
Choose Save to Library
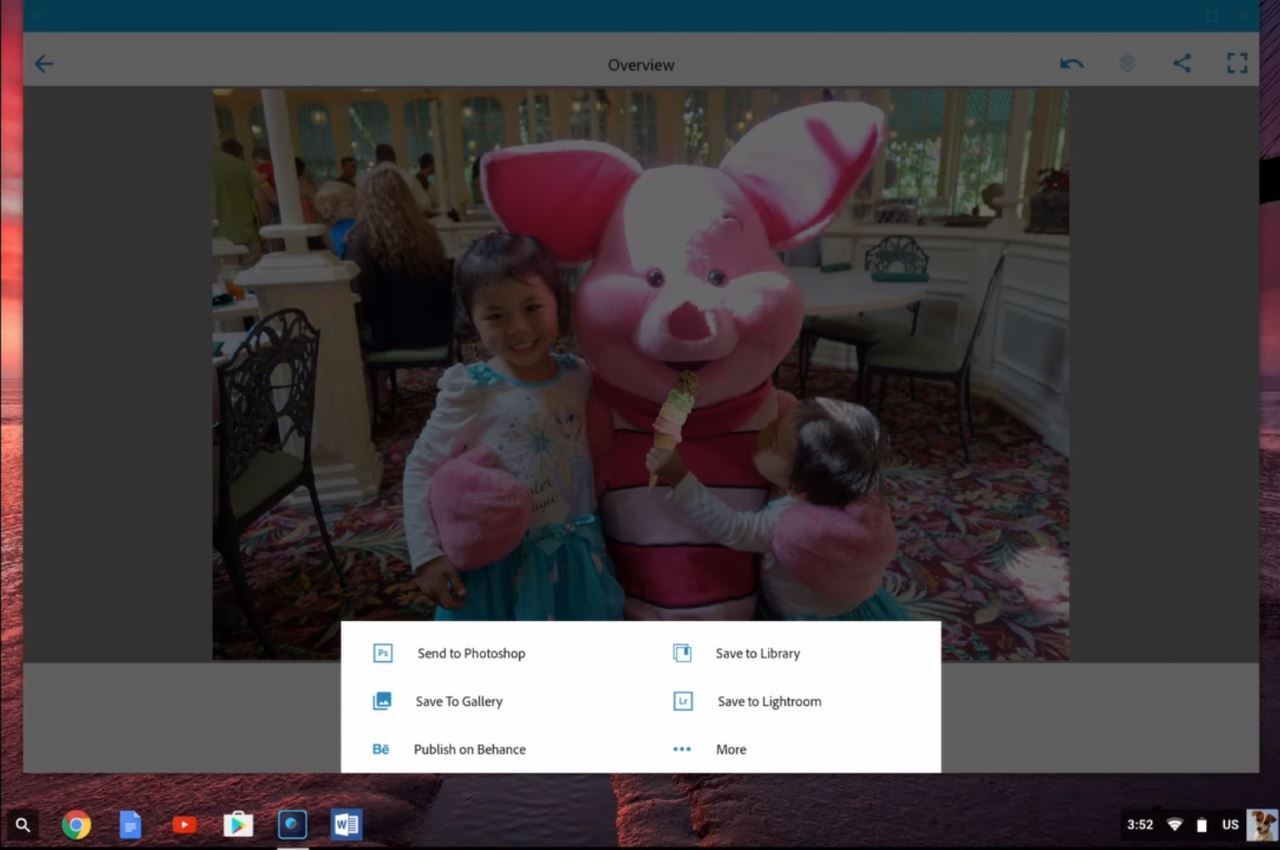coord(758,653)
